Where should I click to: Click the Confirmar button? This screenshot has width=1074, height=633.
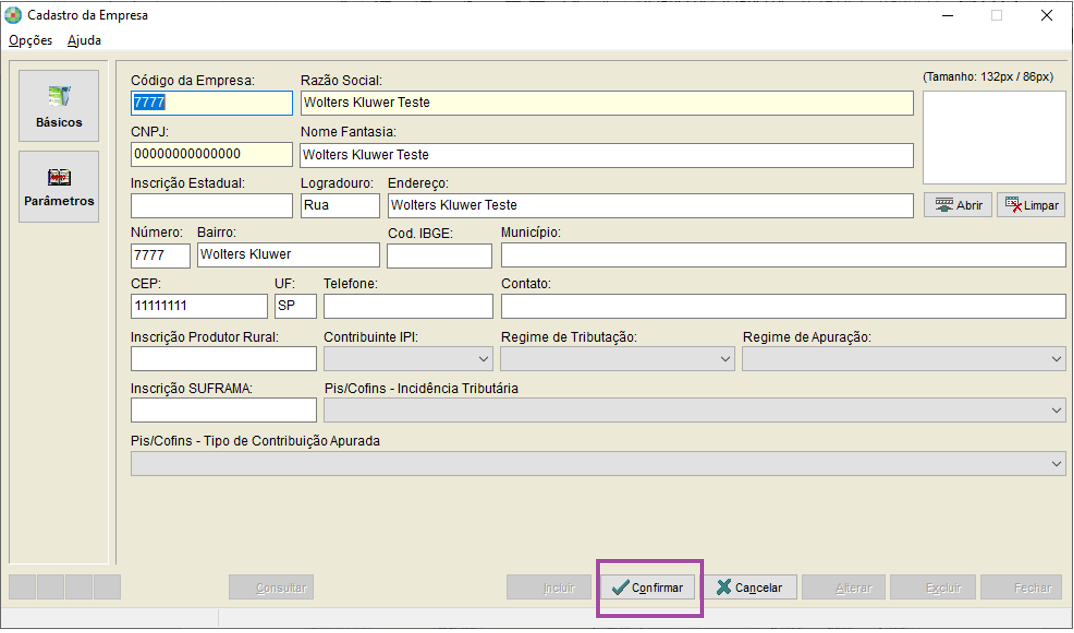648,587
